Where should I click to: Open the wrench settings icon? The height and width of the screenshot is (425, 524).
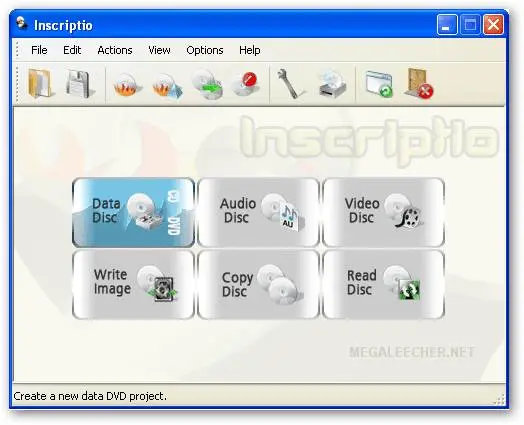pos(290,84)
